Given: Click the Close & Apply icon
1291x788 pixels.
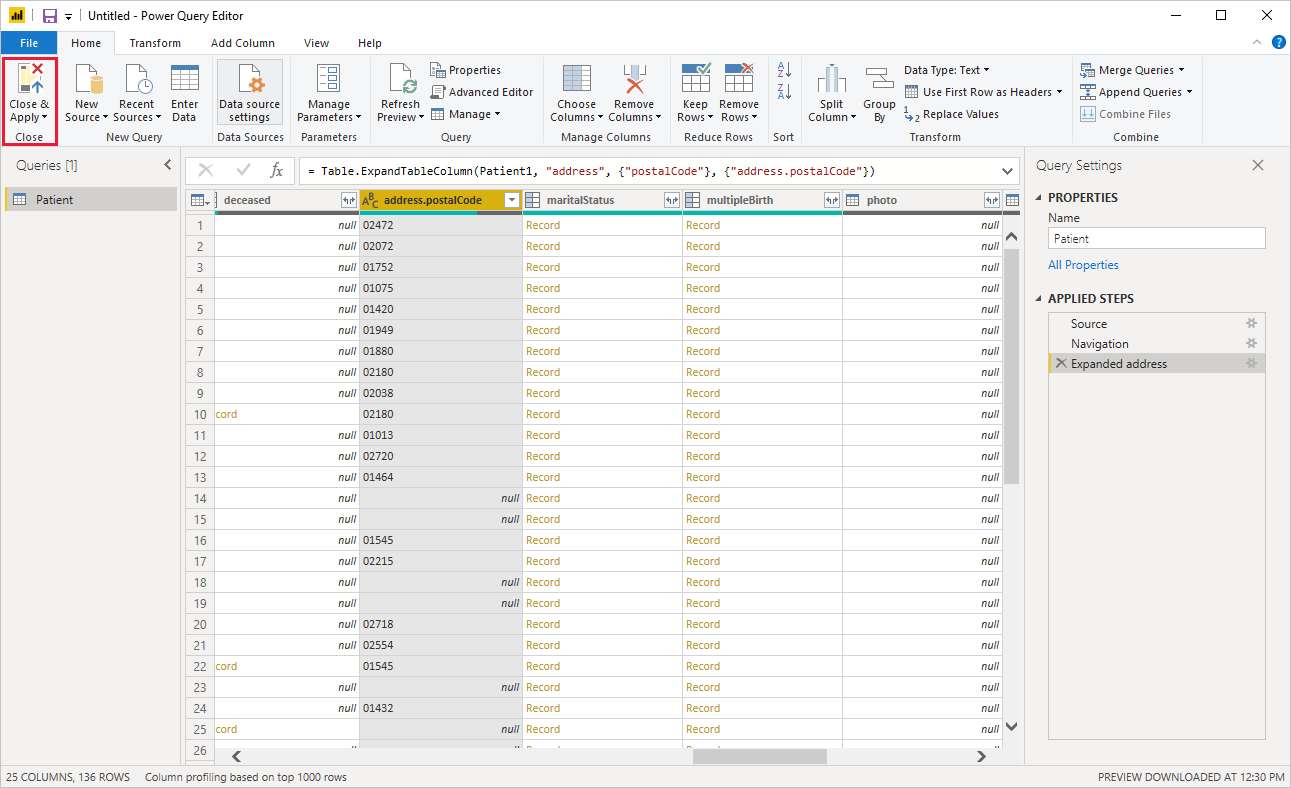Looking at the screenshot, I should [x=29, y=80].
